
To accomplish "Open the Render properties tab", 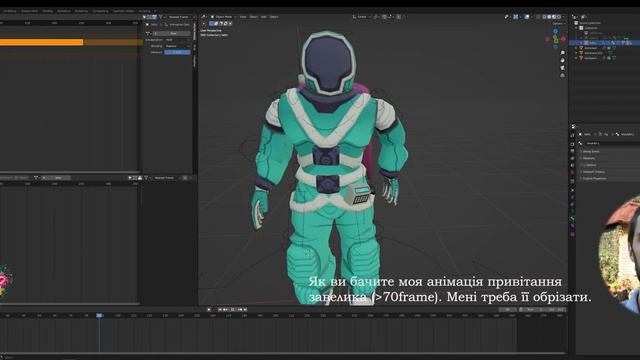I will 572,144.
